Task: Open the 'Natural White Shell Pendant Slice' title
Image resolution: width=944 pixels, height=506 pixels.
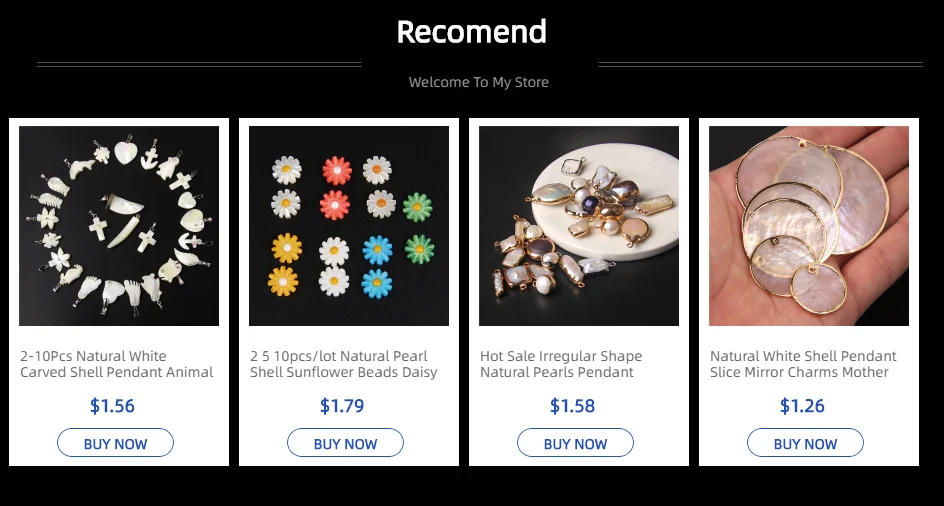Action: (803, 364)
